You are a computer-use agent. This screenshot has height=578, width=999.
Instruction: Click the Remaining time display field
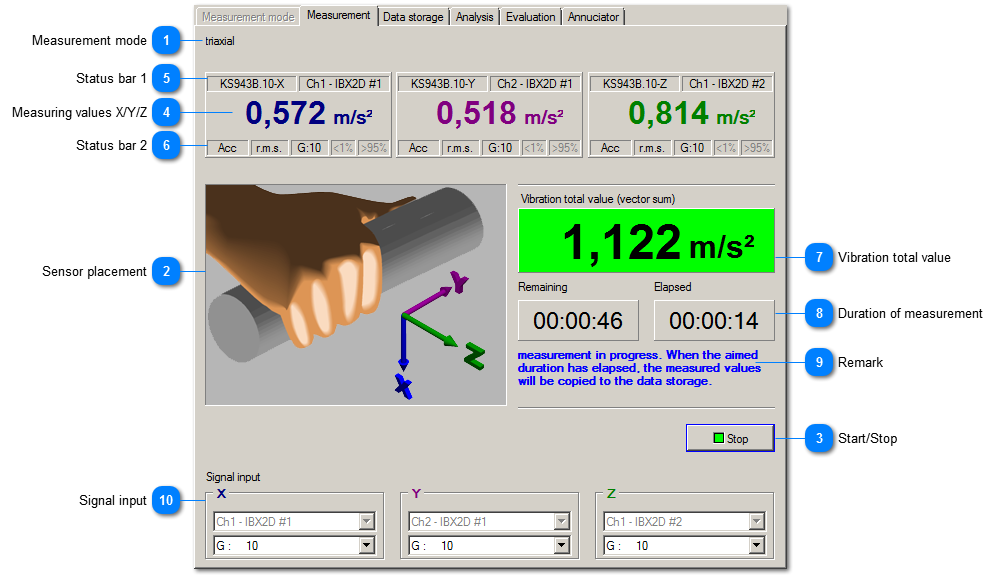577,320
